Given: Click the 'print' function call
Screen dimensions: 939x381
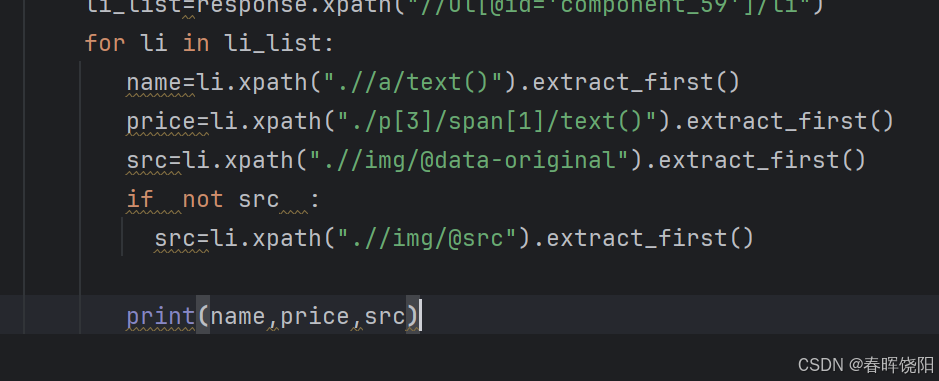Looking at the screenshot, I should click(x=160, y=316).
